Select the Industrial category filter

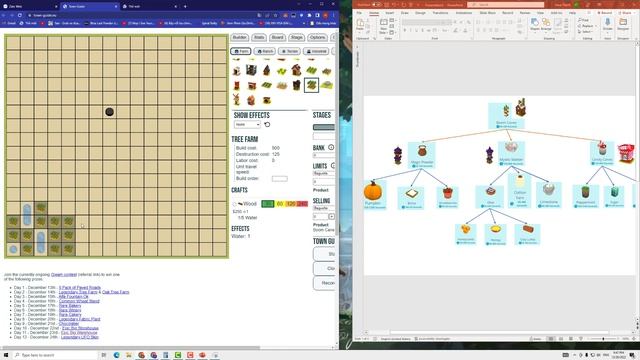tap(316, 51)
